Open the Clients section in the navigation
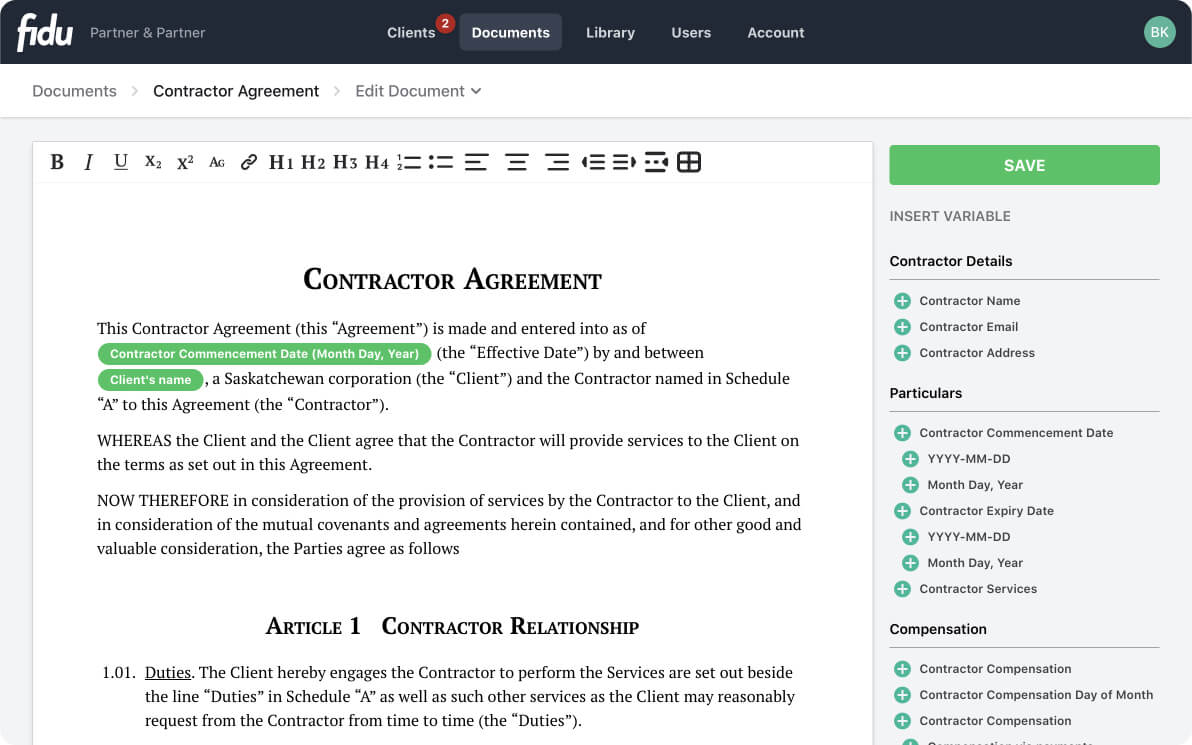1192x745 pixels. pyautogui.click(x=412, y=32)
